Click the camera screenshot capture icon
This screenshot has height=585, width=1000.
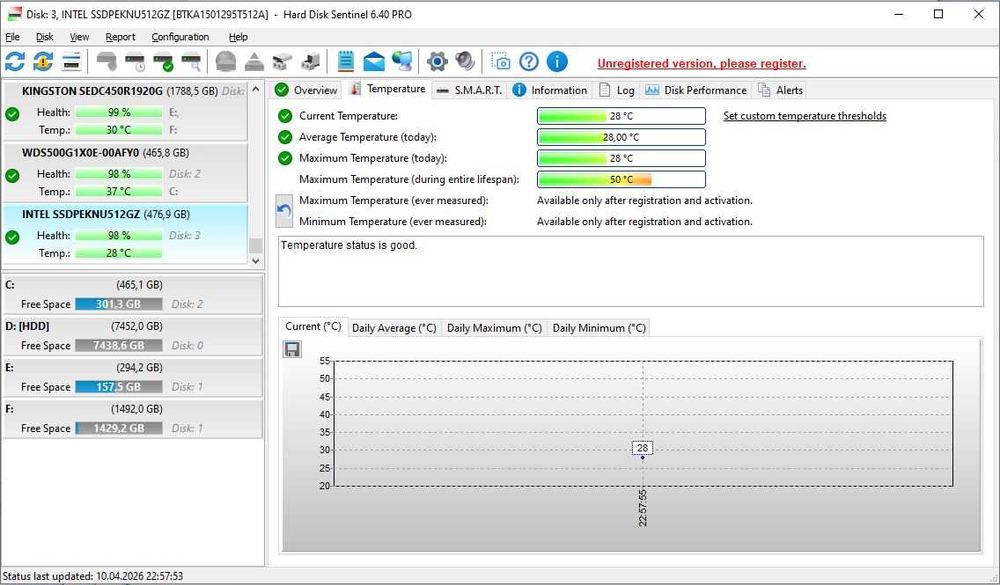501,62
